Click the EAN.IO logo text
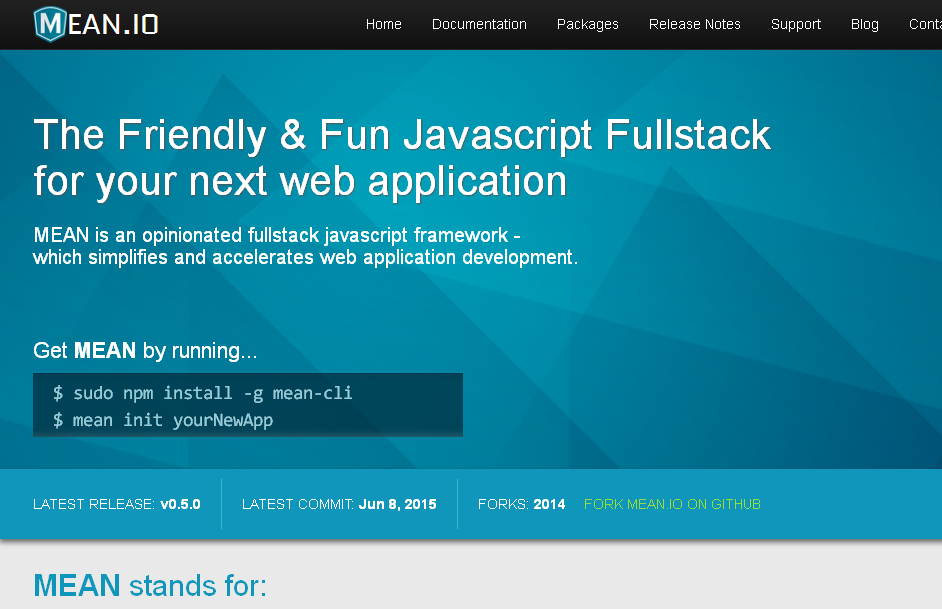This screenshot has width=942, height=609. click(113, 24)
